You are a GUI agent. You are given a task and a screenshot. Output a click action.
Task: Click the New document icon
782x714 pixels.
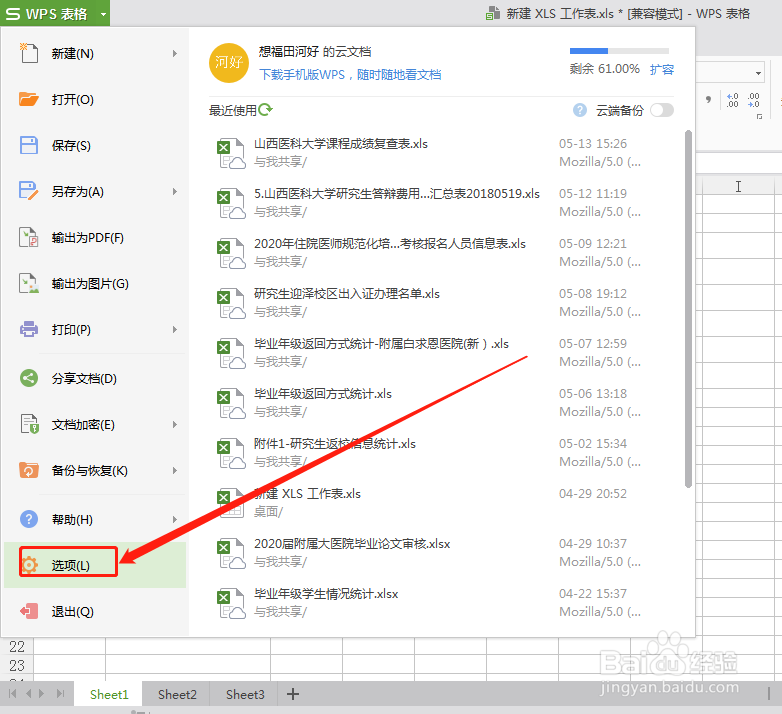(28, 53)
